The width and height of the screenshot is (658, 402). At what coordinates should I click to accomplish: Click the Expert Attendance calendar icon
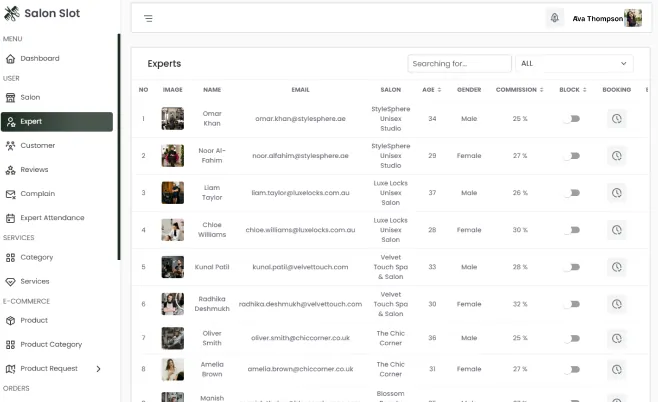point(10,218)
